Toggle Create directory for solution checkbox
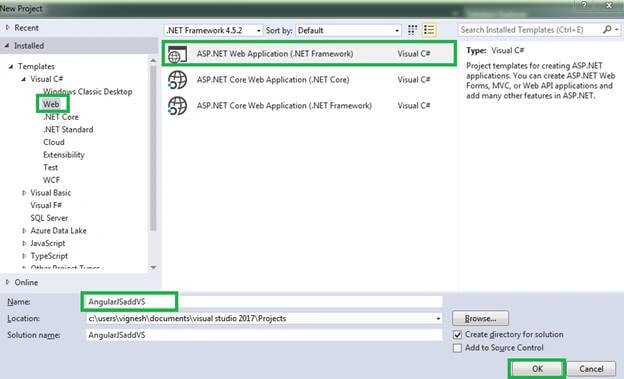This screenshot has width=624, height=379. [x=458, y=335]
